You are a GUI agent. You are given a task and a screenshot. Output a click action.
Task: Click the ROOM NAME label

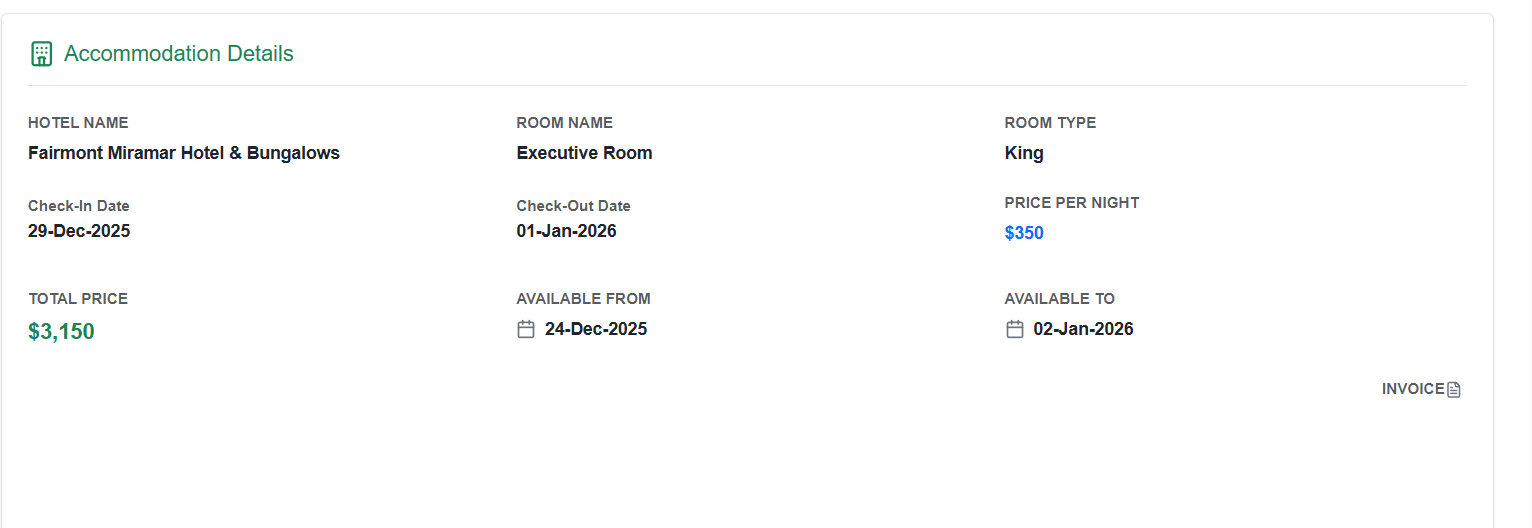tap(564, 123)
